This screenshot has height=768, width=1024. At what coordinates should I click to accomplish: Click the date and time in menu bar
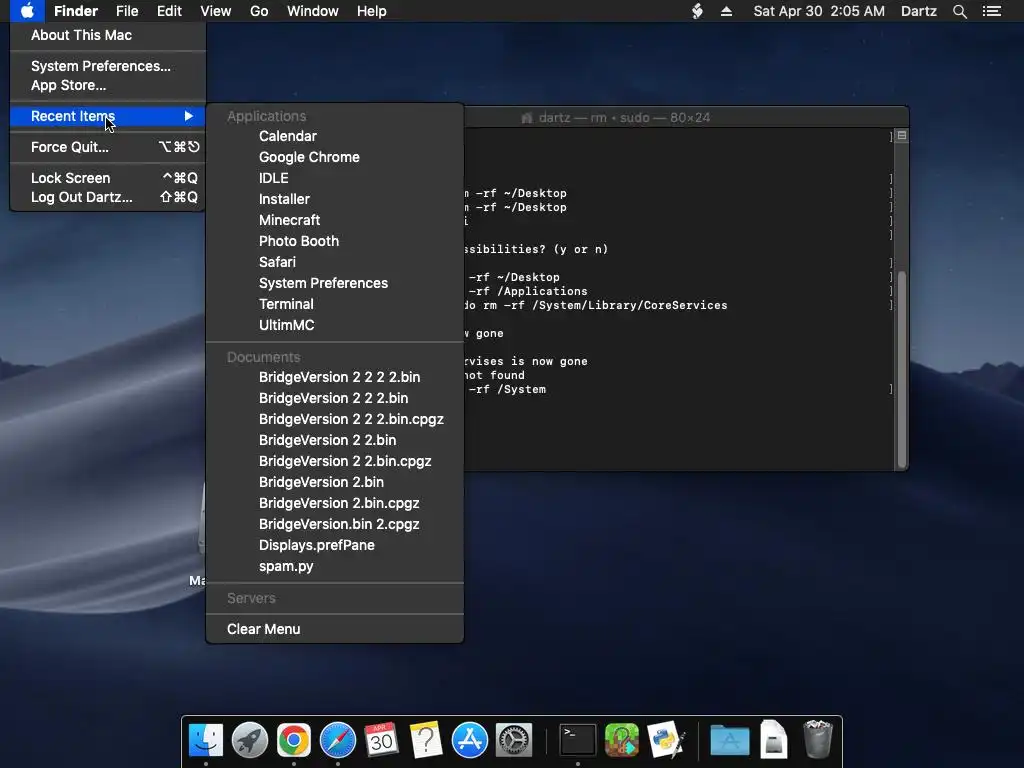click(x=819, y=11)
